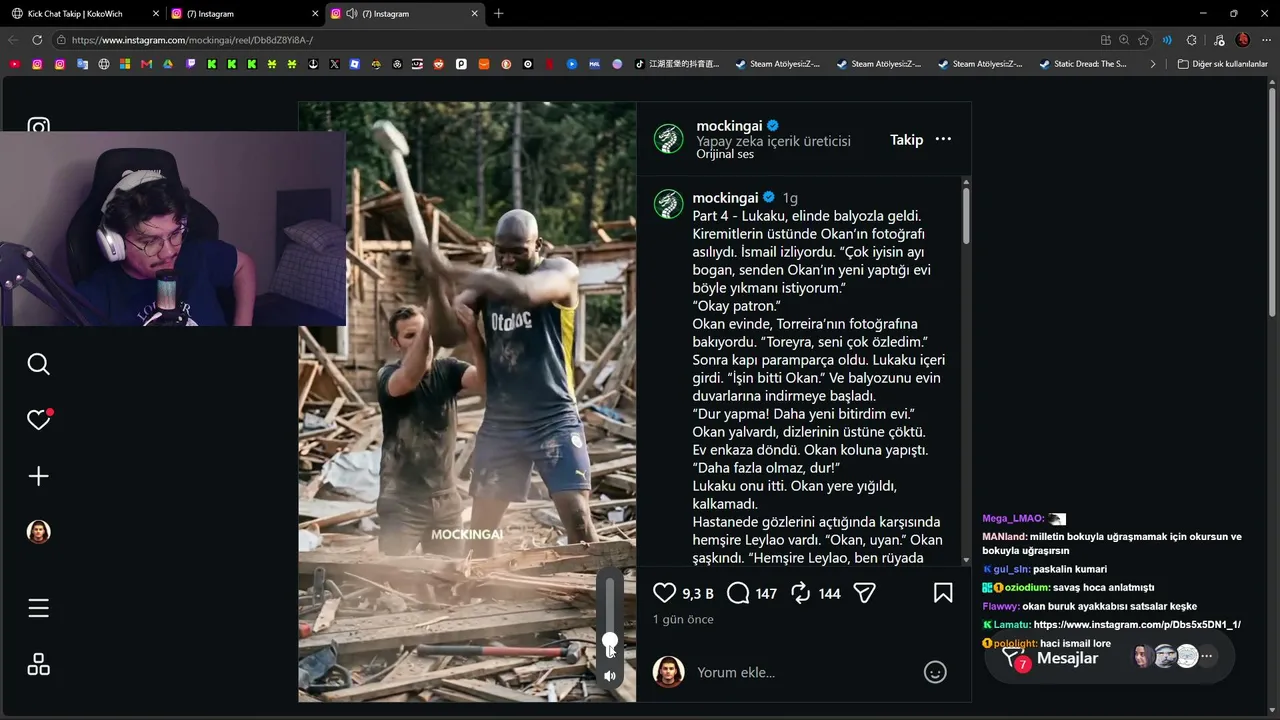Open the 'Static Dread: The S...' bookmark

pyautogui.click(x=1084, y=64)
